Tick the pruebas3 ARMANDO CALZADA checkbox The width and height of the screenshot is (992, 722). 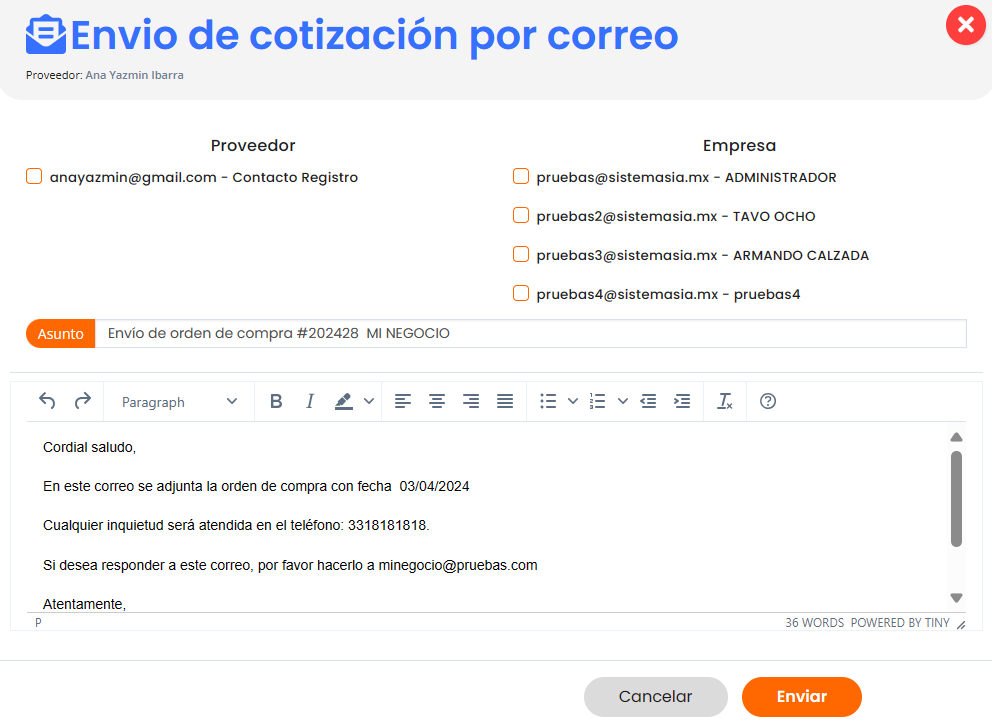pos(521,255)
